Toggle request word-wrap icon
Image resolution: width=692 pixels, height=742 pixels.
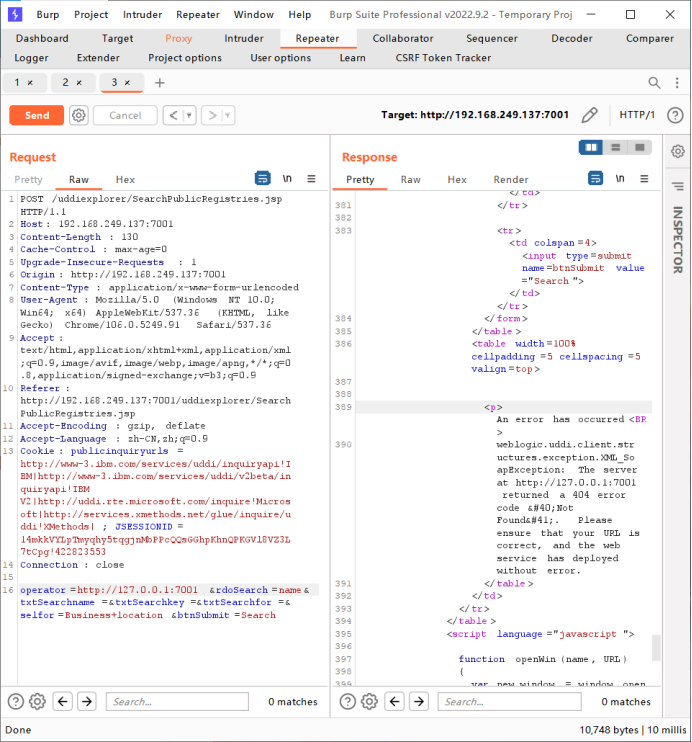coord(263,178)
